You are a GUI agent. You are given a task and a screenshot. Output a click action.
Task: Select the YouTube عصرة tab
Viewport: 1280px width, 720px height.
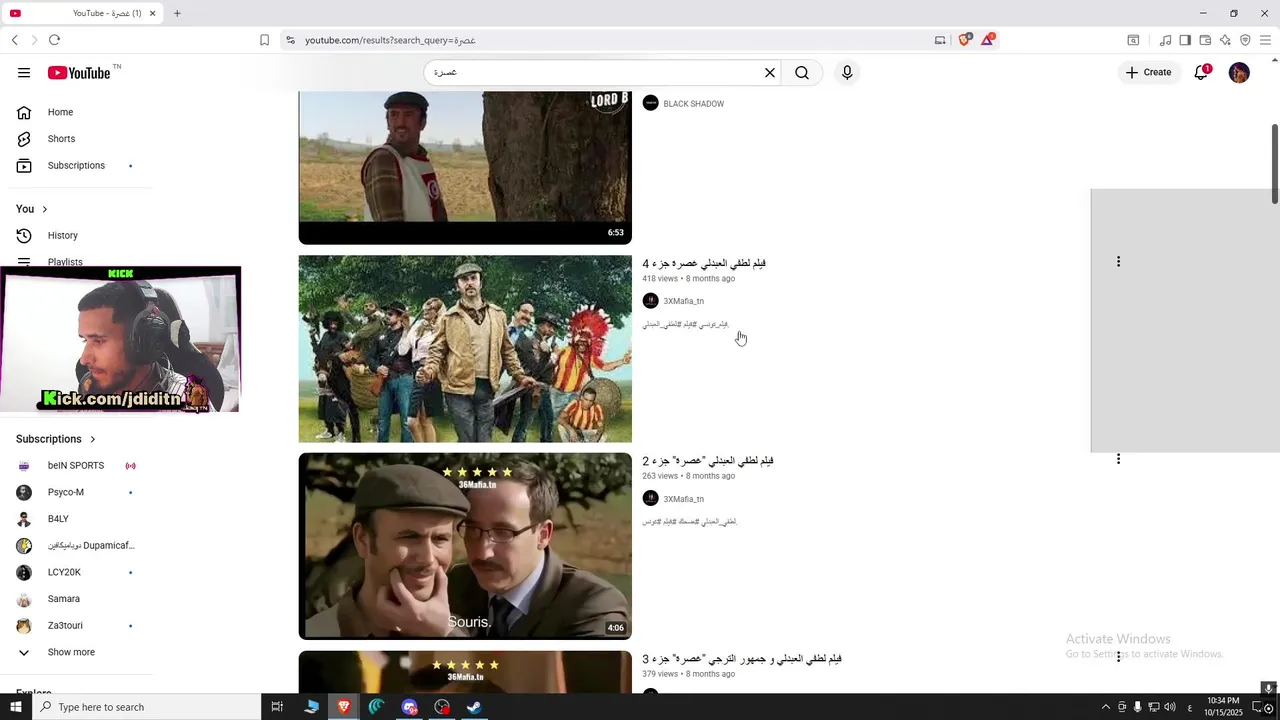click(x=85, y=13)
